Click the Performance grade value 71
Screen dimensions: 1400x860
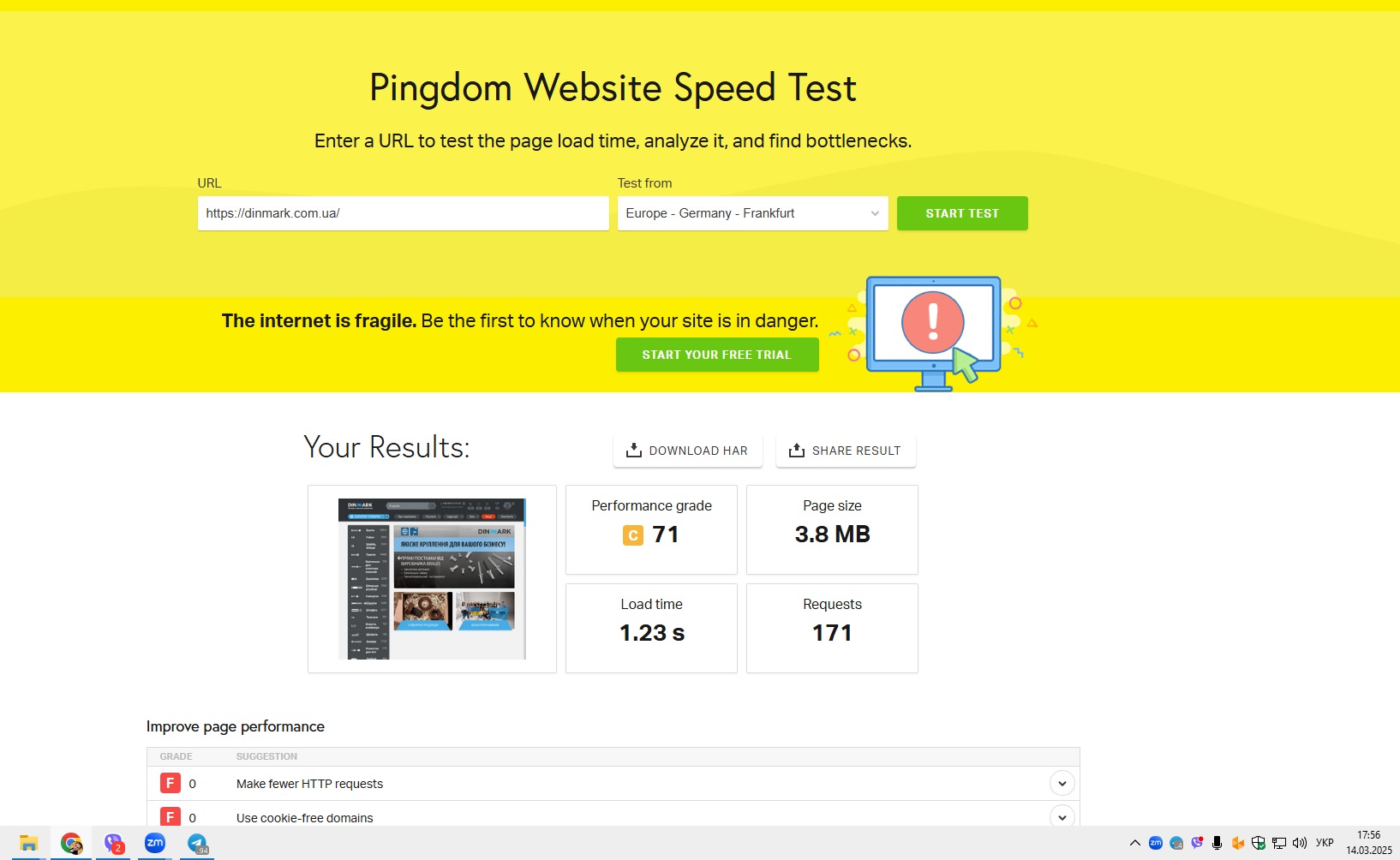point(666,535)
